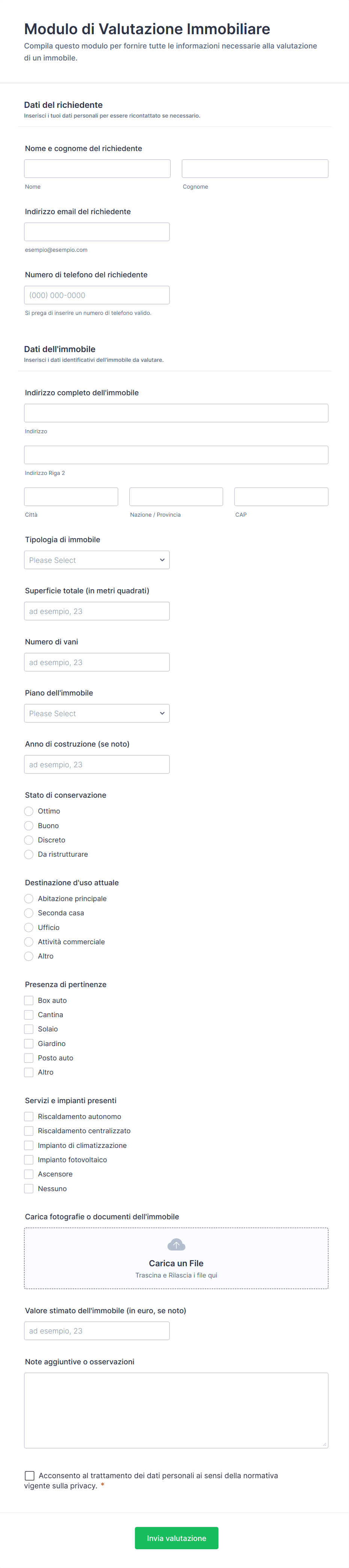Pick the Ufficio usage option
This screenshot has width=349, height=1568.
(29, 927)
